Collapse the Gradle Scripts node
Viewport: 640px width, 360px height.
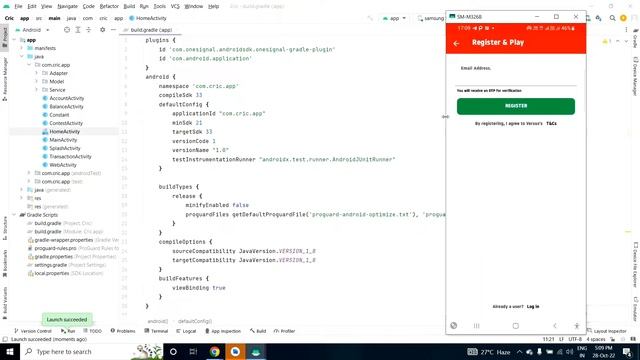click(15, 215)
